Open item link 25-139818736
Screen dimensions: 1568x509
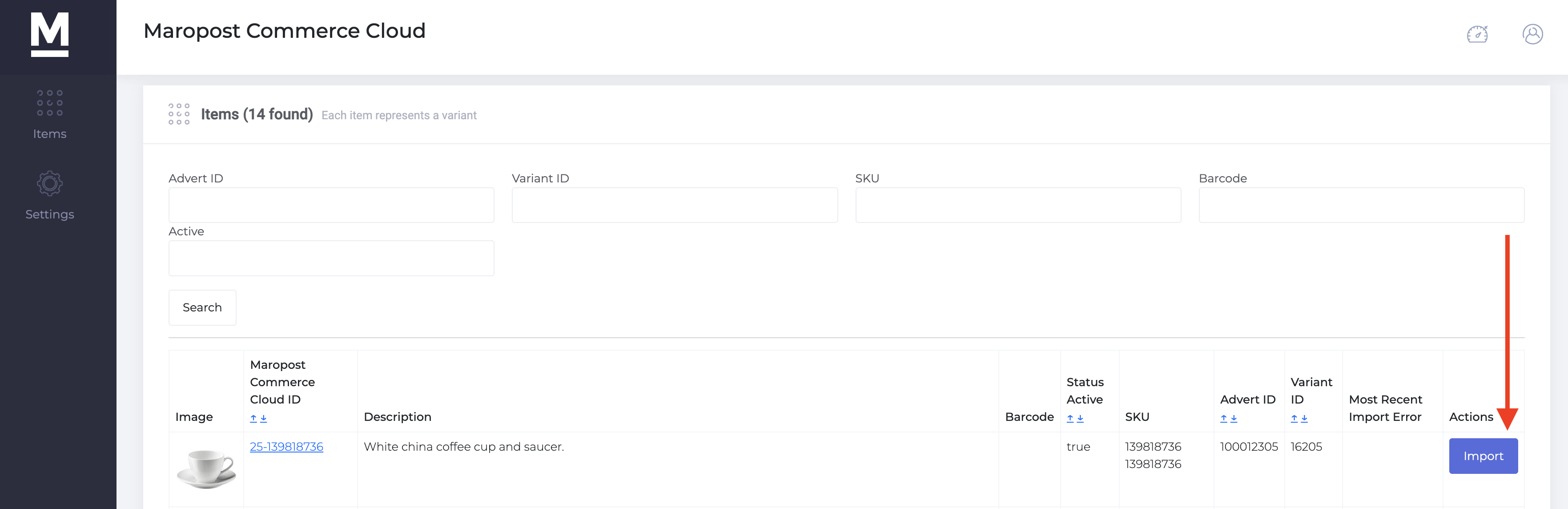[286, 446]
